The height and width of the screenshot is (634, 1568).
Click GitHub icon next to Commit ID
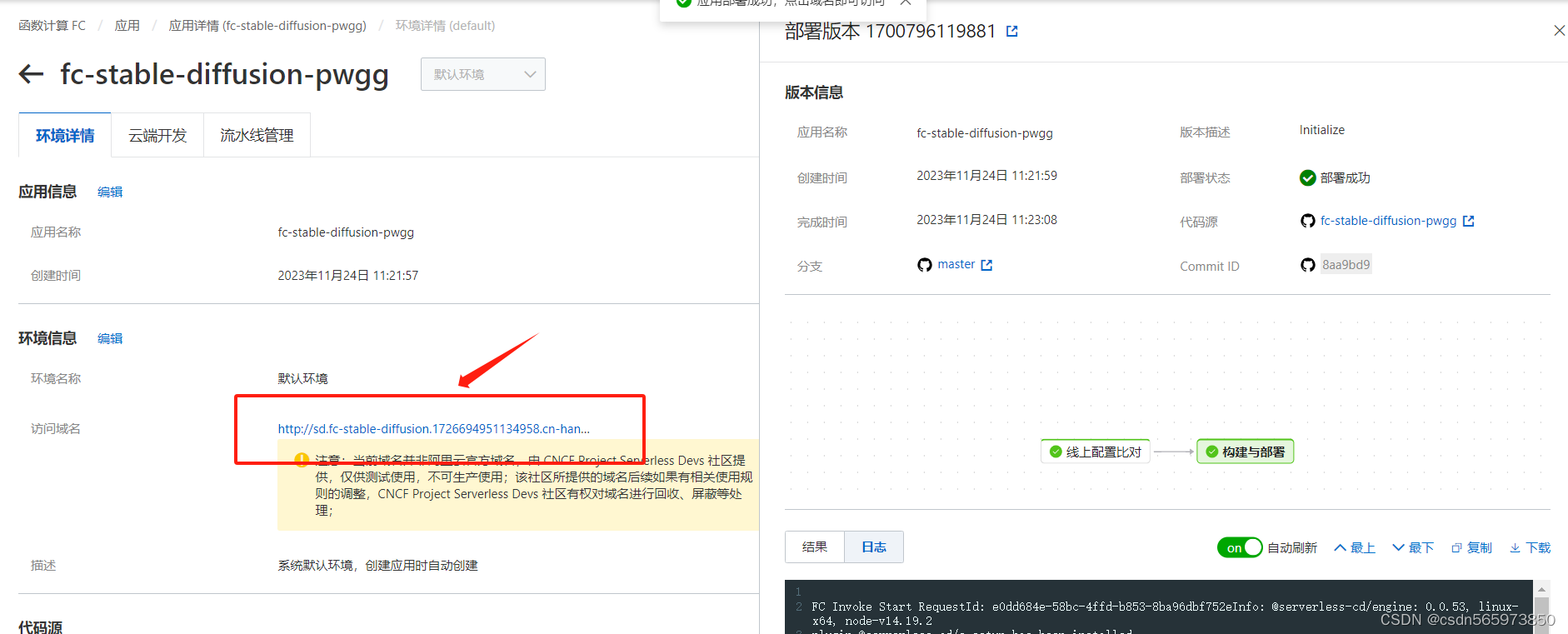click(1308, 265)
